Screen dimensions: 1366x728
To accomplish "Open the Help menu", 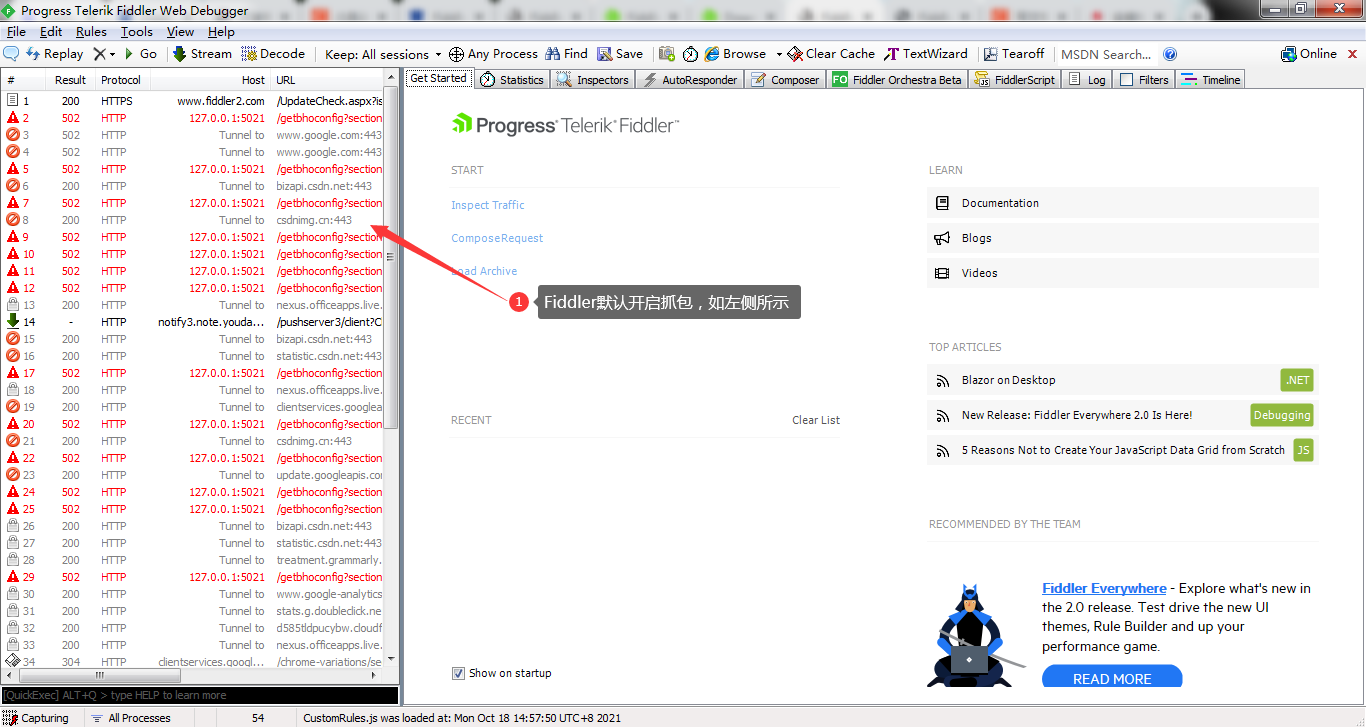I will pos(221,32).
